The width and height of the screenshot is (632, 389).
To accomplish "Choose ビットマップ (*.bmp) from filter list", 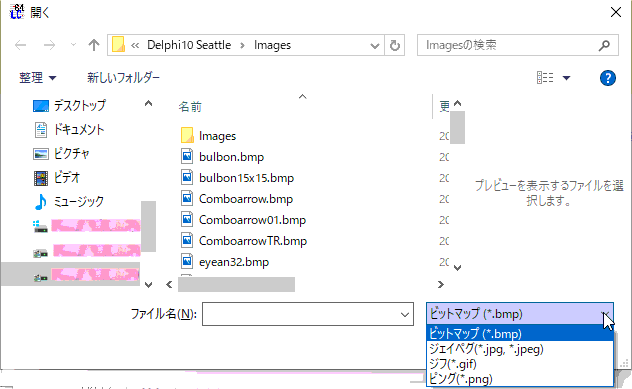I will (x=520, y=334).
